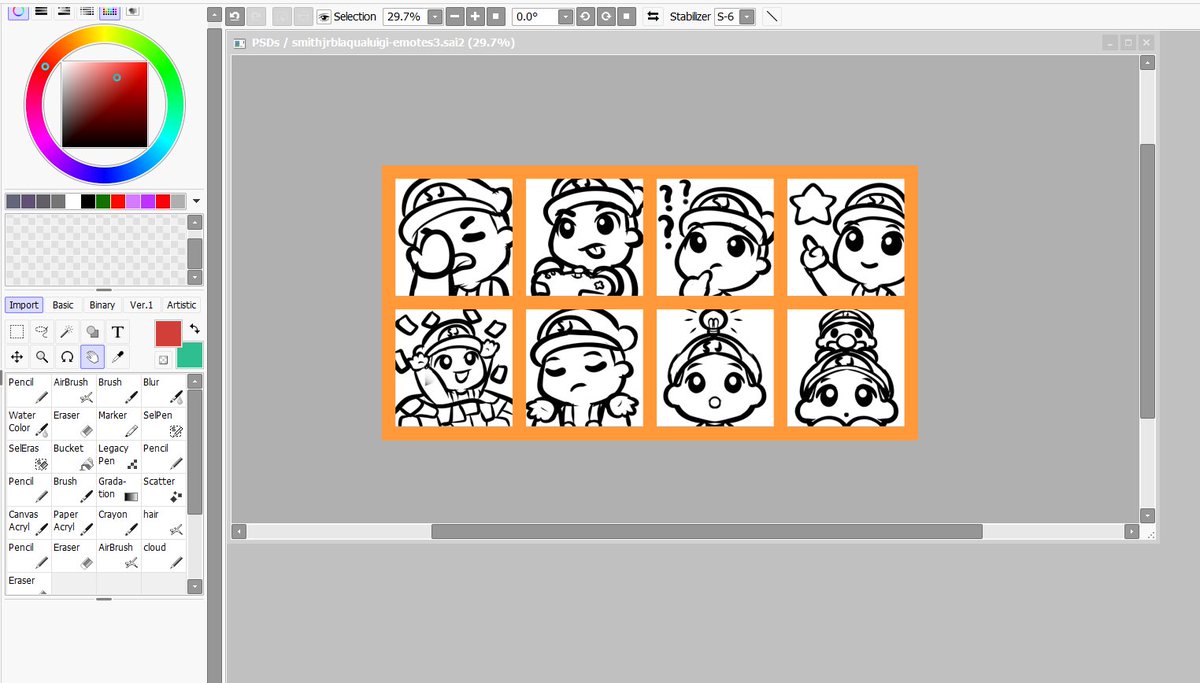Viewport: 1200px width, 683px height.
Task: Pick the Eyedropper tool
Action: (118, 357)
